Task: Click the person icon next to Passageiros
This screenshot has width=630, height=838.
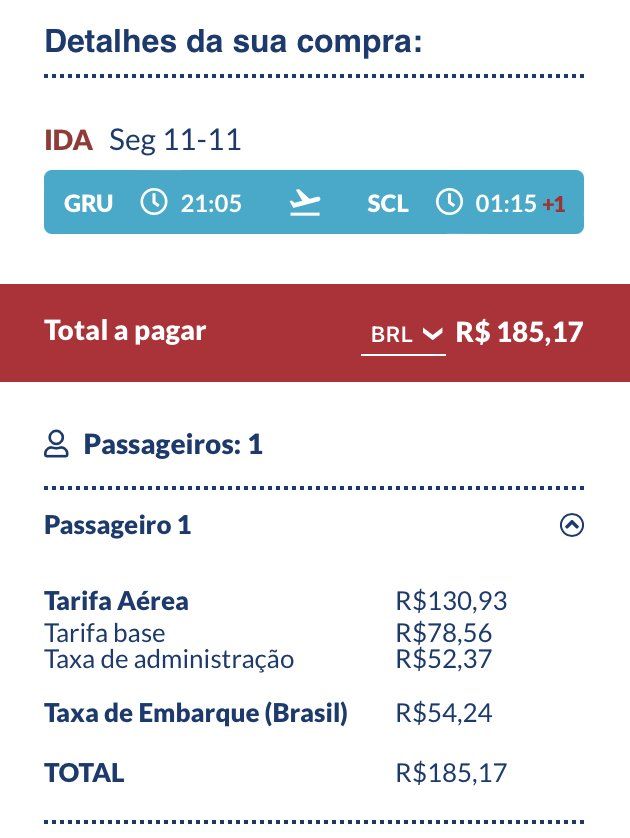Action: click(56, 444)
